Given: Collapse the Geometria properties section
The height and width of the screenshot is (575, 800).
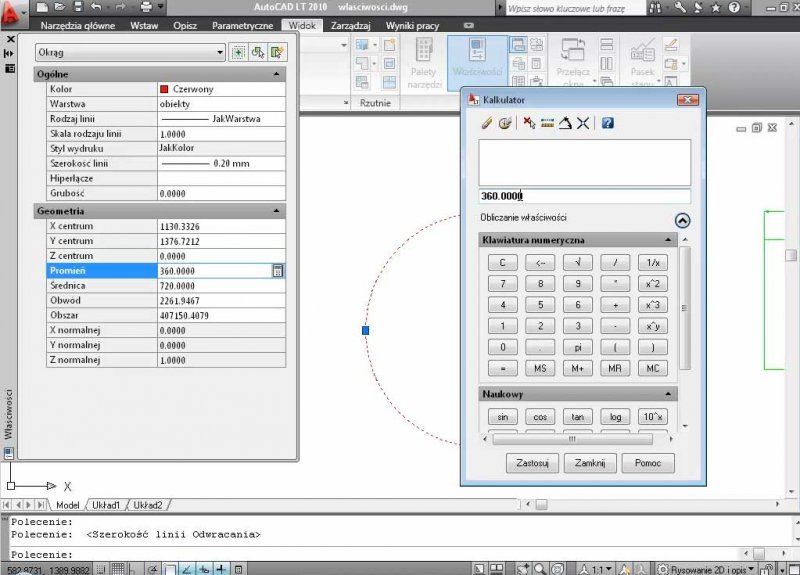Looking at the screenshot, I should coord(276,211).
